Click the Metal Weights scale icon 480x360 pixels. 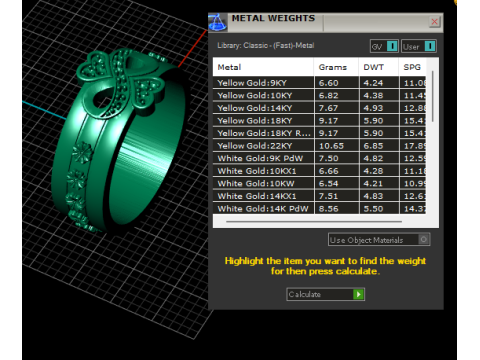[218, 22]
